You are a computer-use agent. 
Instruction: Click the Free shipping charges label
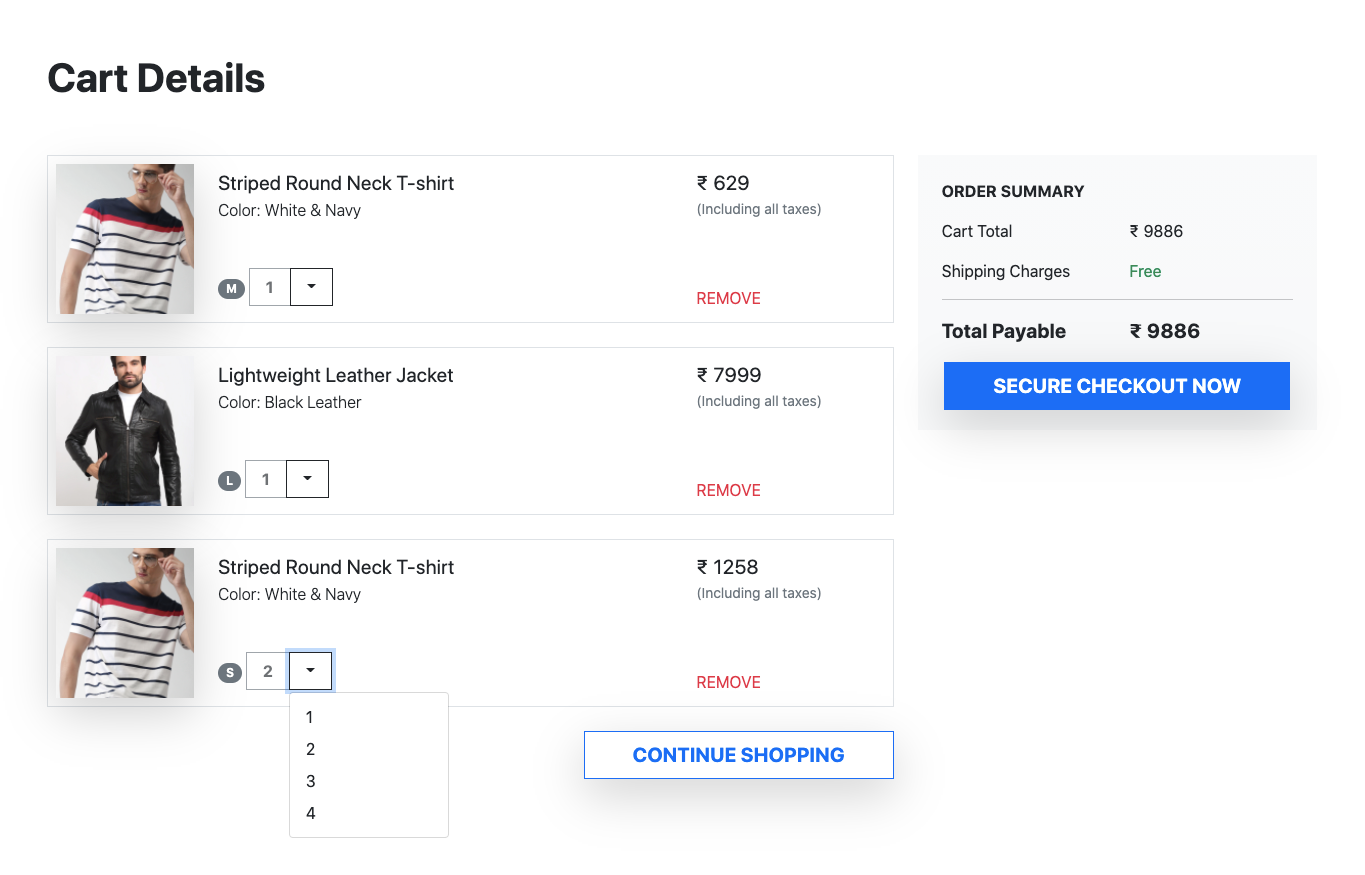(x=1144, y=271)
